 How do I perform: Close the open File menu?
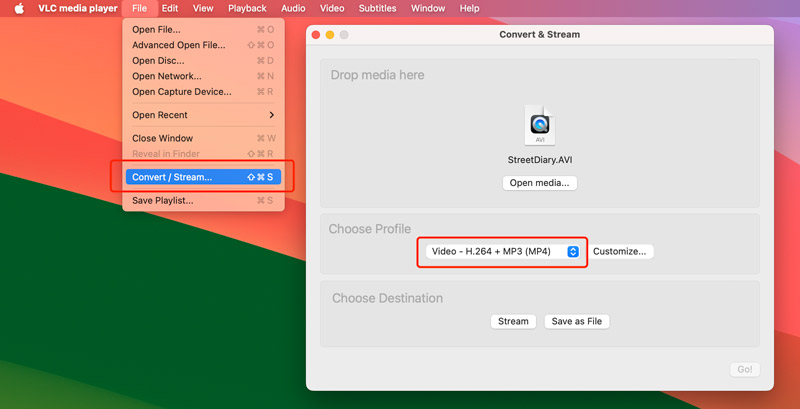tap(139, 9)
